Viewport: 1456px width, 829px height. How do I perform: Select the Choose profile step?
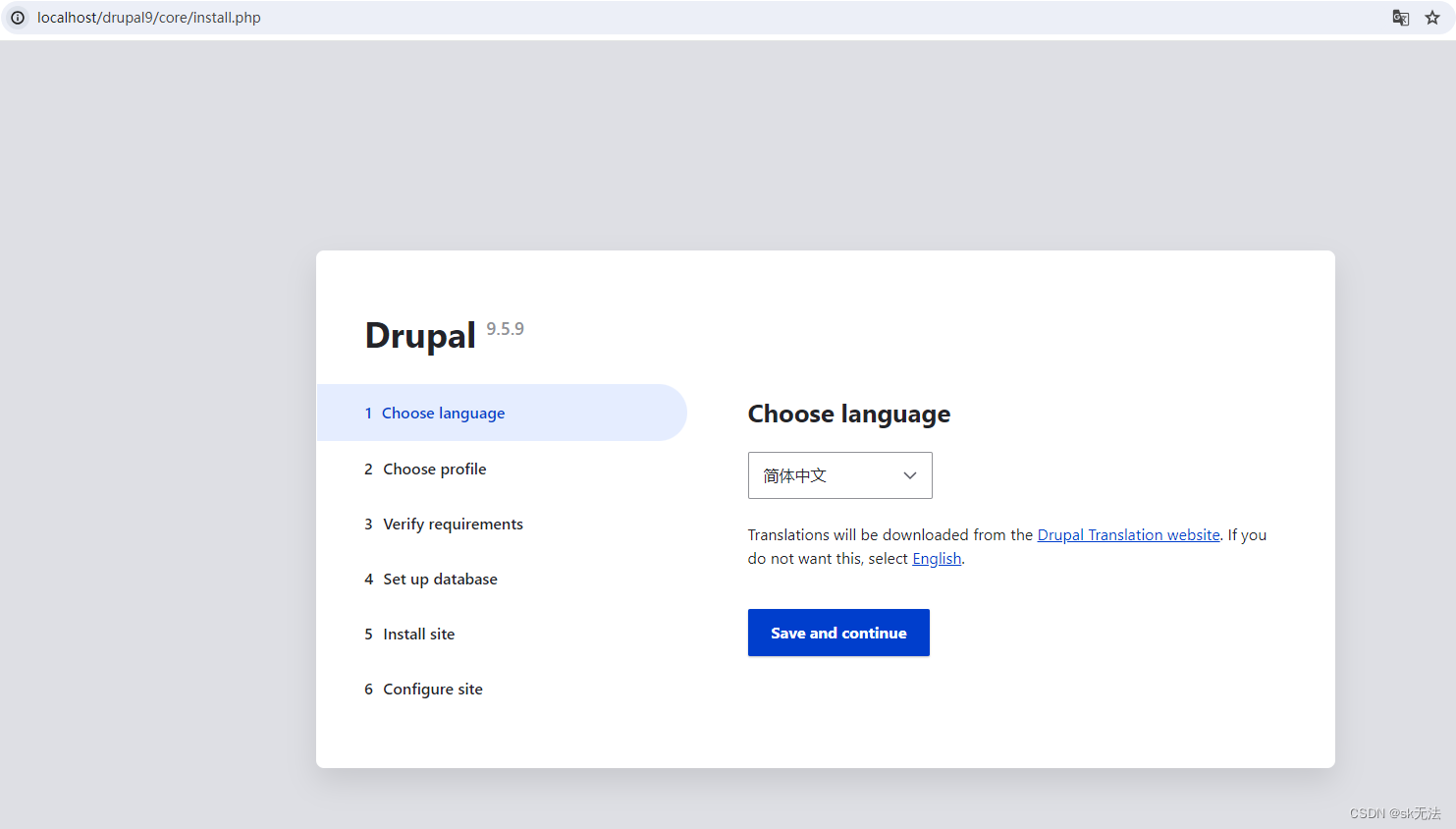425,469
